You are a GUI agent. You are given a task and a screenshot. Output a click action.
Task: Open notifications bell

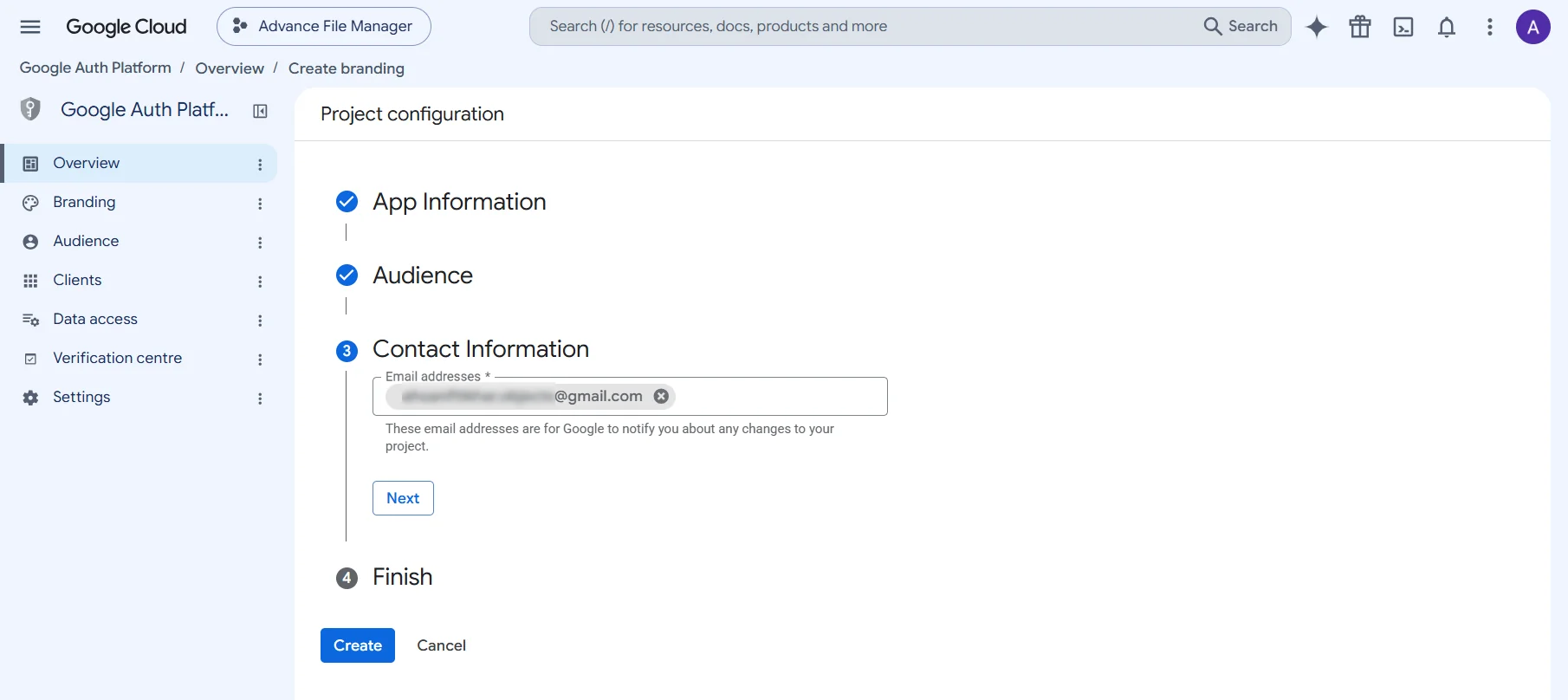click(1447, 27)
